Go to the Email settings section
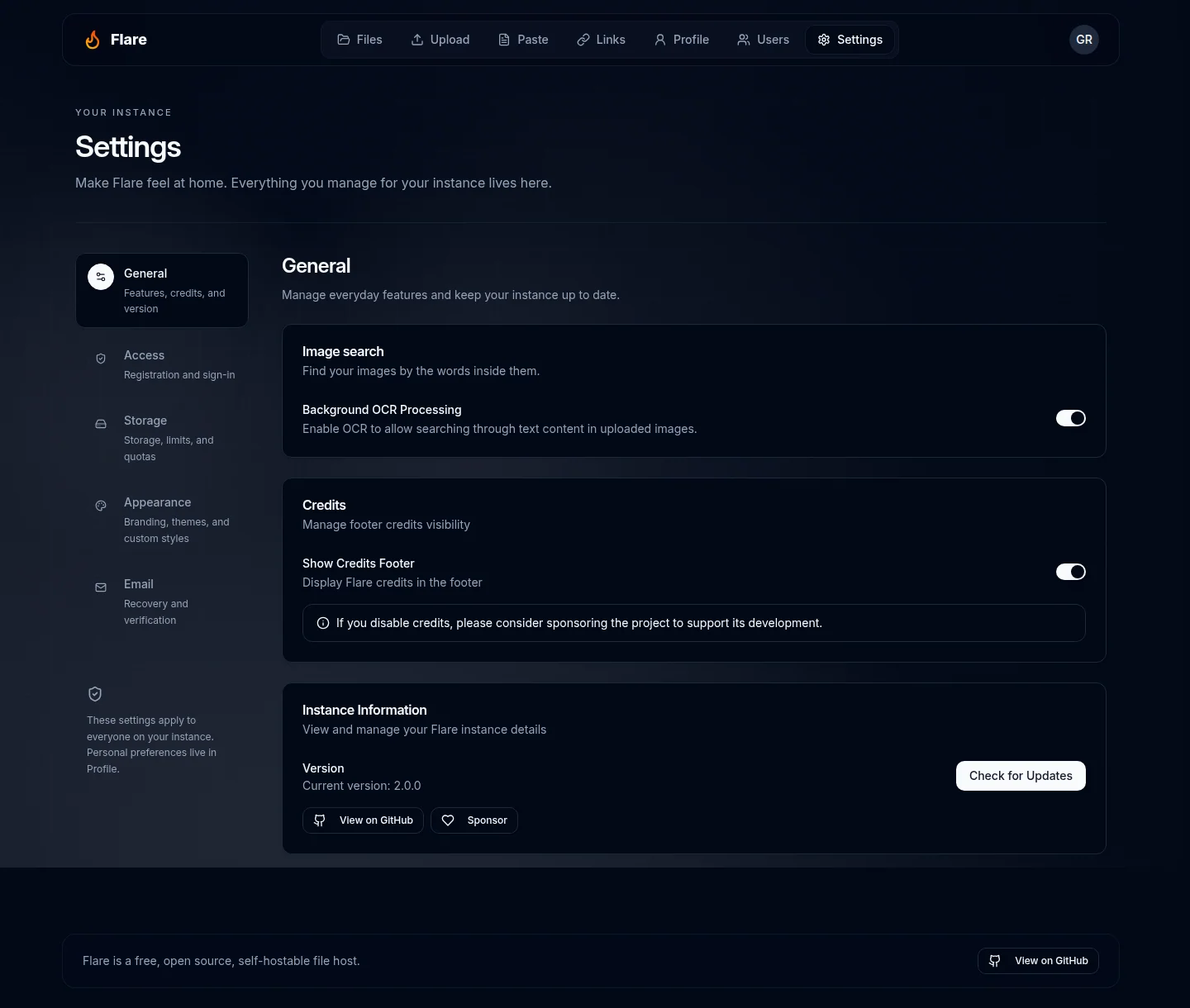The image size is (1190, 1008). [x=162, y=601]
